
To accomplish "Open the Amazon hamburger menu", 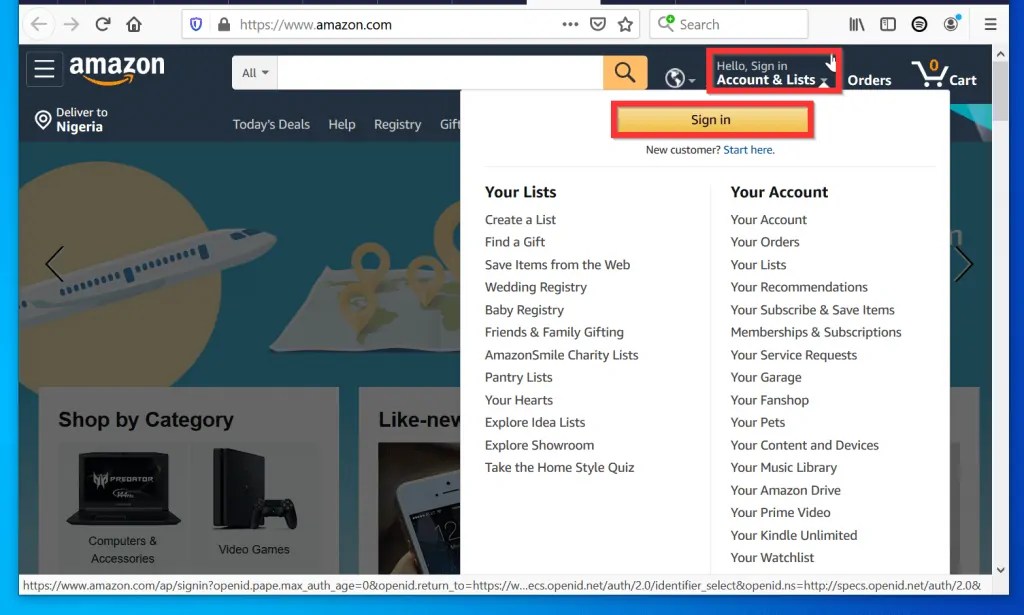I will pyautogui.click(x=44, y=69).
